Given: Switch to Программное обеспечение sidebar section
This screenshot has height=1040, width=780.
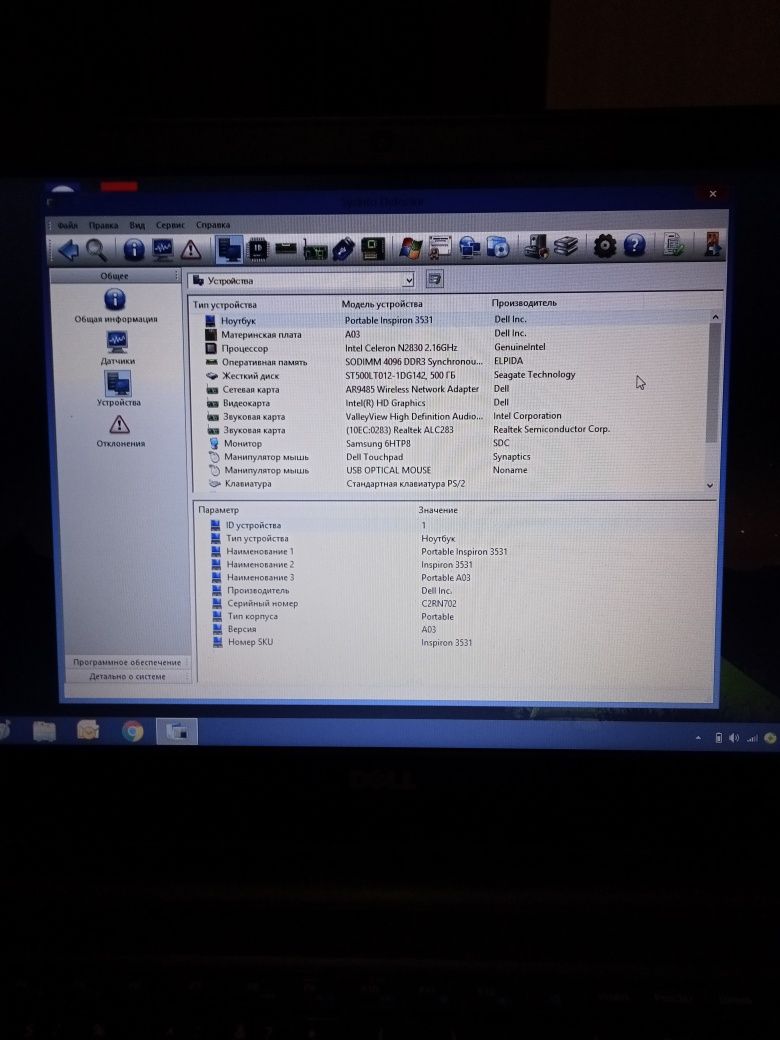Looking at the screenshot, I should (127, 662).
